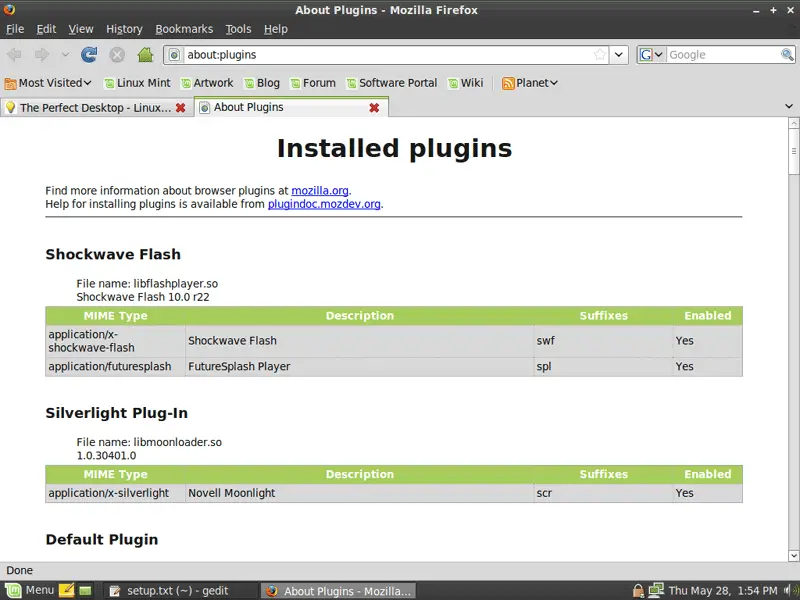This screenshot has height=600, width=800.
Task: Bookmark this page with the star icon
Action: [600, 55]
